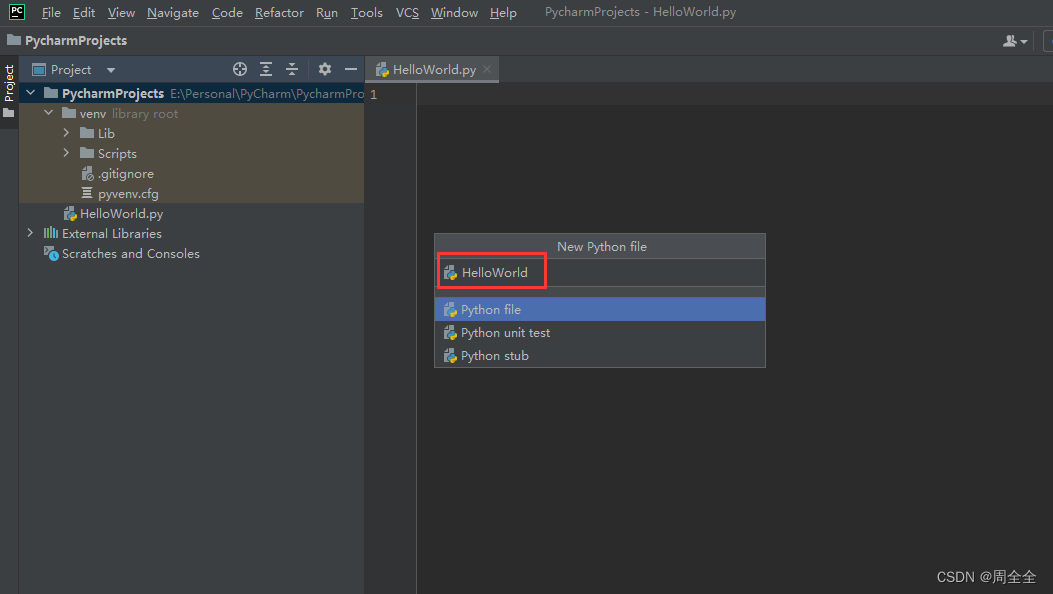Open the View menu
Image resolution: width=1053 pixels, height=594 pixels.
pos(121,13)
